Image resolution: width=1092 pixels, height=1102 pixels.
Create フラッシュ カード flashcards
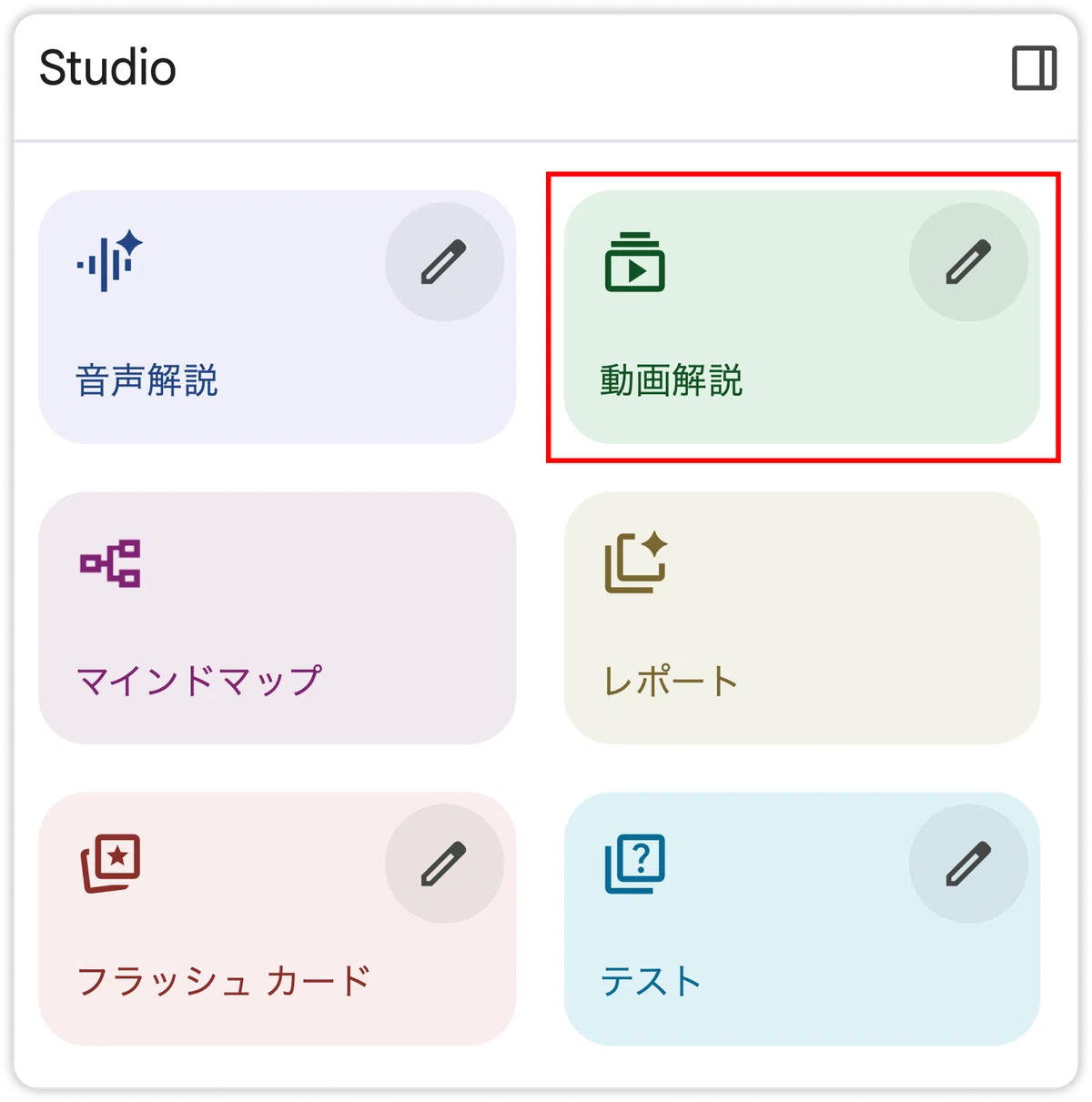tap(278, 919)
